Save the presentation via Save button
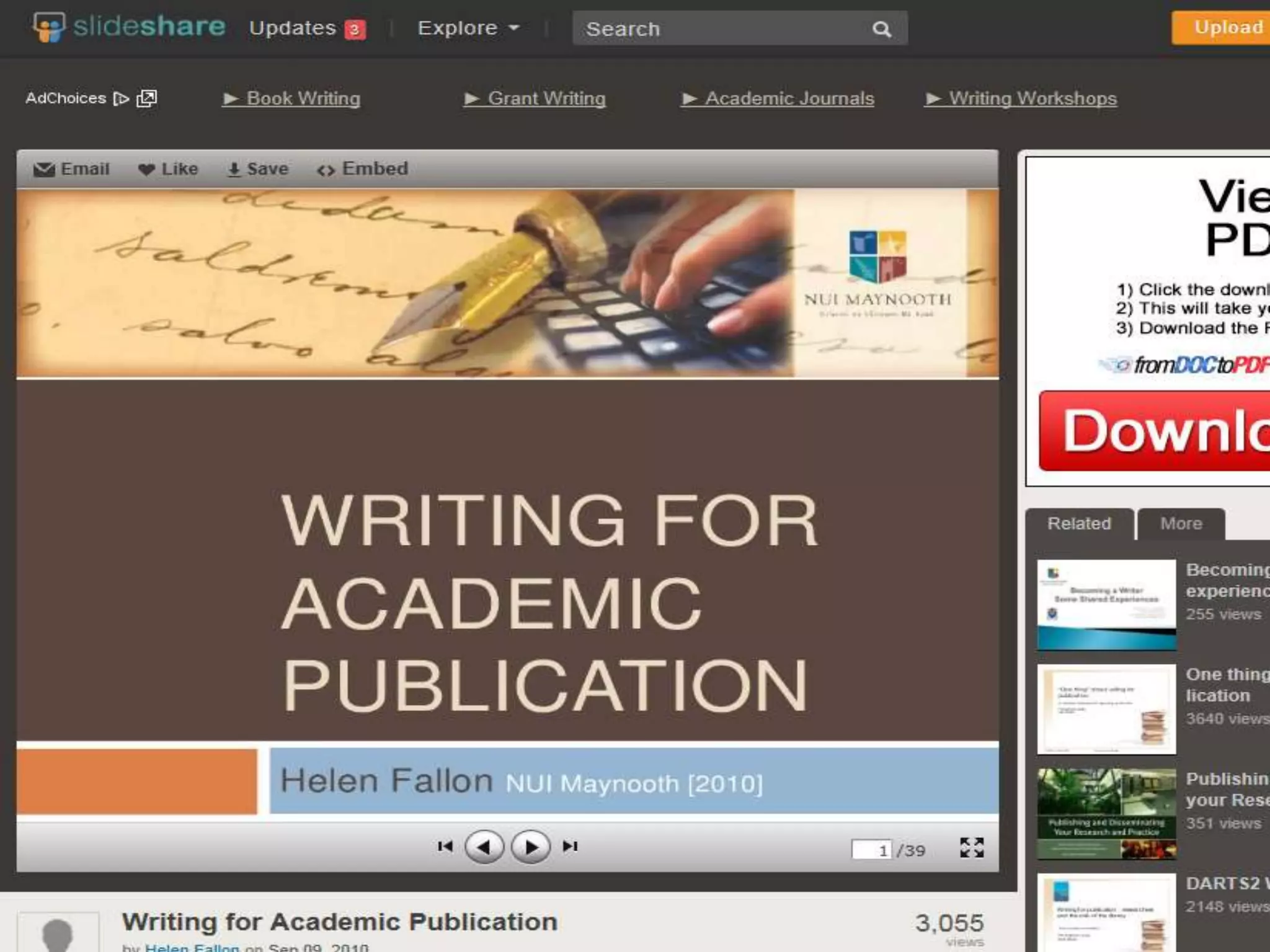The image size is (1270, 952). click(x=258, y=169)
